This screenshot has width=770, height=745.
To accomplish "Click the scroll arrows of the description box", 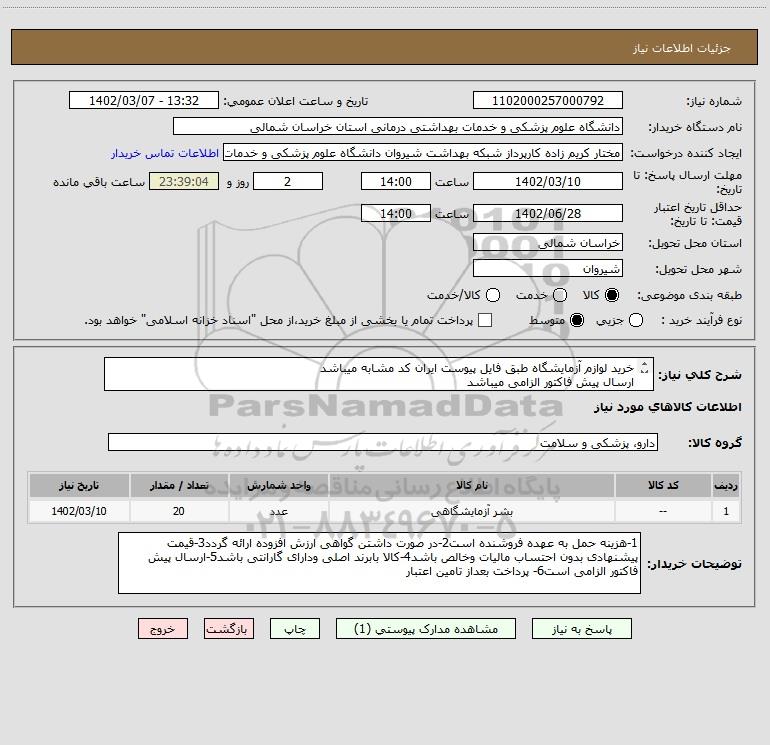I will coord(645,367).
